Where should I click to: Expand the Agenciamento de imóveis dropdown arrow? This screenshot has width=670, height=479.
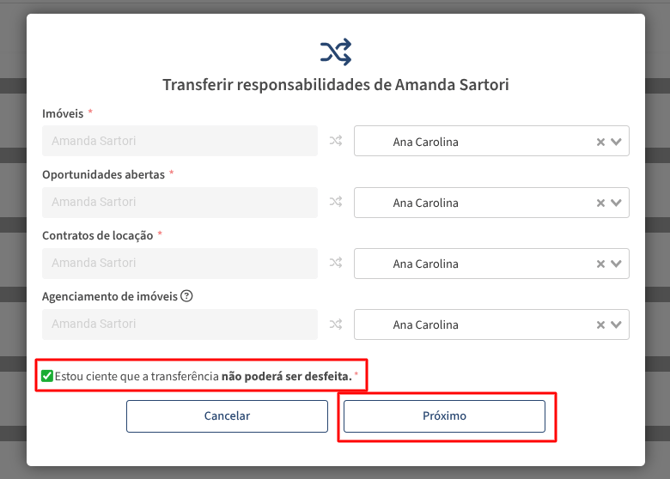616,325
